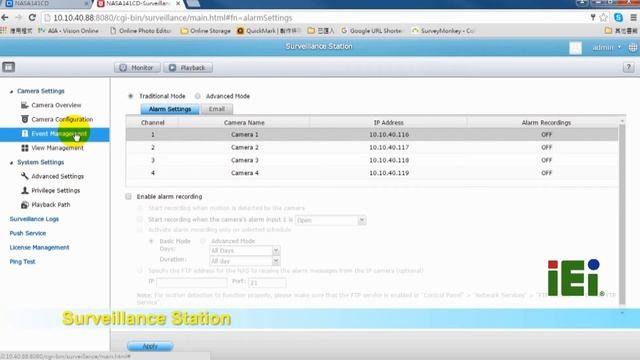Open the admin user menu
640x360 pixels.
click(606, 48)
